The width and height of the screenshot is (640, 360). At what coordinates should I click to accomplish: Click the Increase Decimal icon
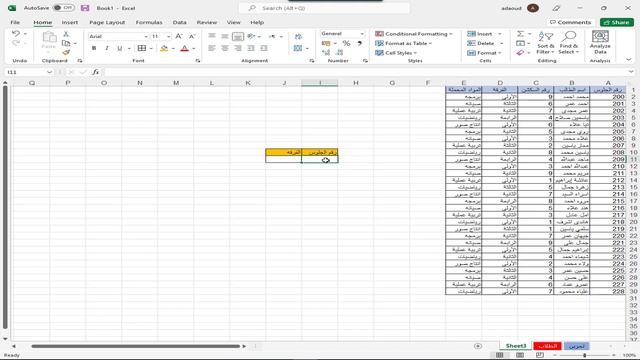[326, 53]
